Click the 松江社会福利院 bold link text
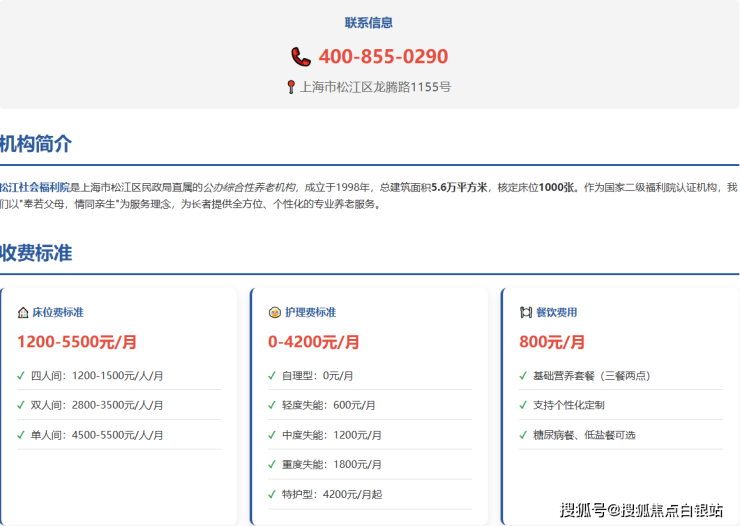The width and height of the screenshot is (740, 526). coord(34,187)
